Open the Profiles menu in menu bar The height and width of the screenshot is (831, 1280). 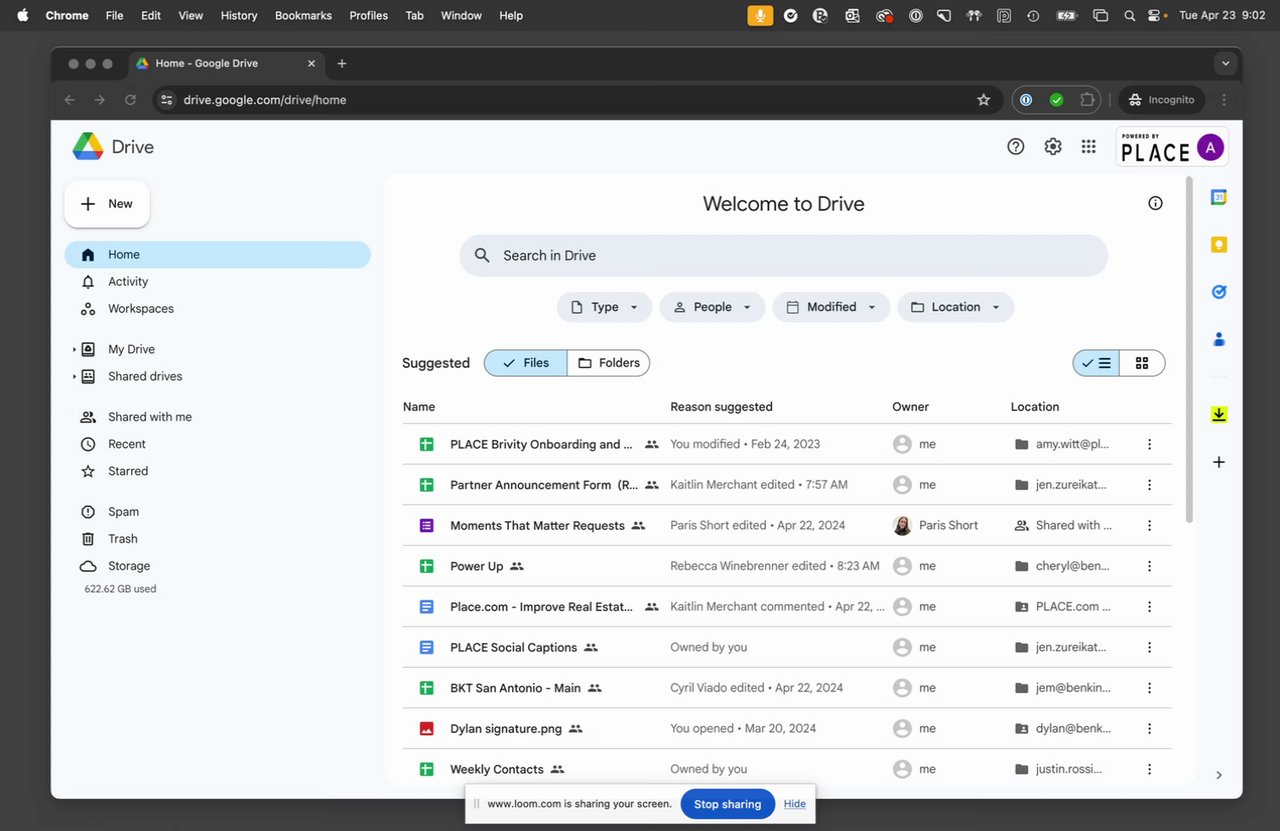coord(368,16)
